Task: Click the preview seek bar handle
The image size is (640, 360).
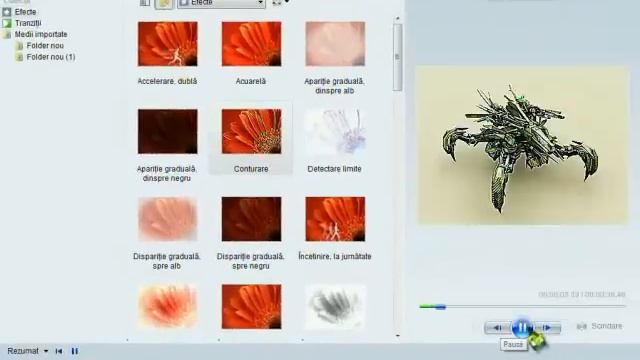Action: tap(440, 307)
